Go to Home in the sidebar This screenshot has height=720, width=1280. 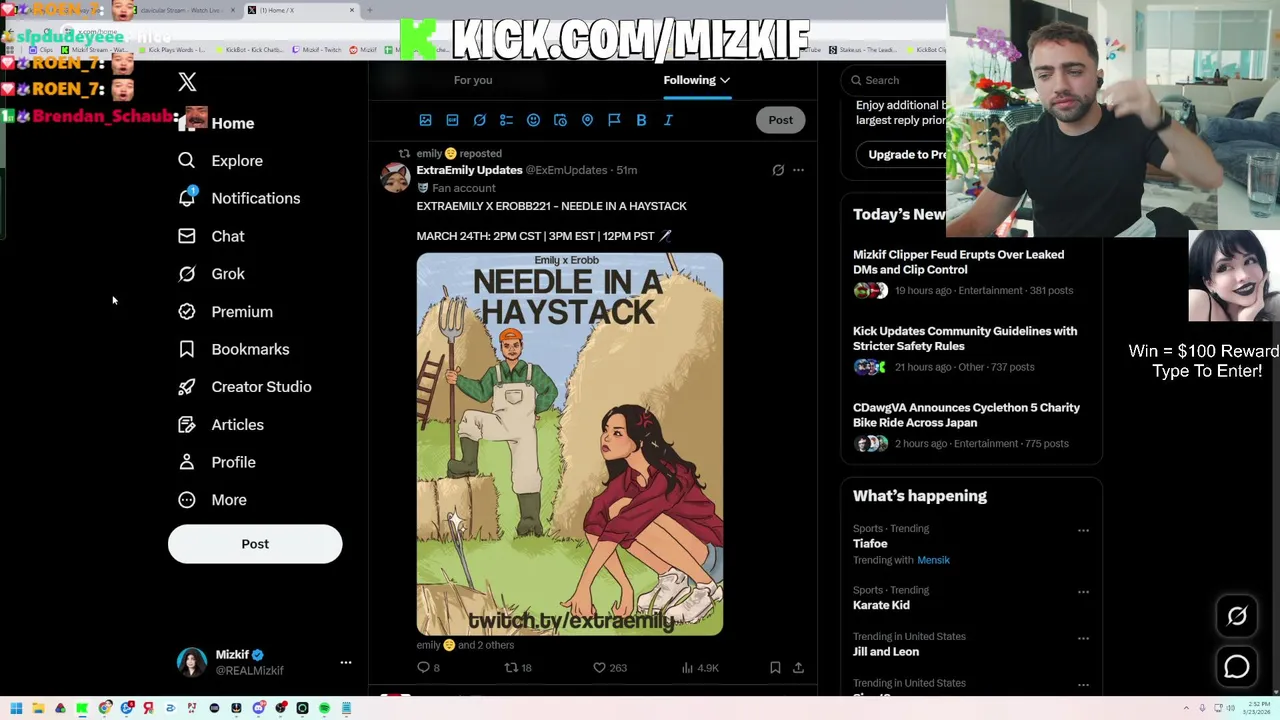click(x=218, y=123)
